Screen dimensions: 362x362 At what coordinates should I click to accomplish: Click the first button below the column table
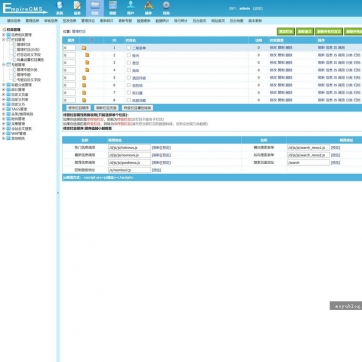(79, 108)
